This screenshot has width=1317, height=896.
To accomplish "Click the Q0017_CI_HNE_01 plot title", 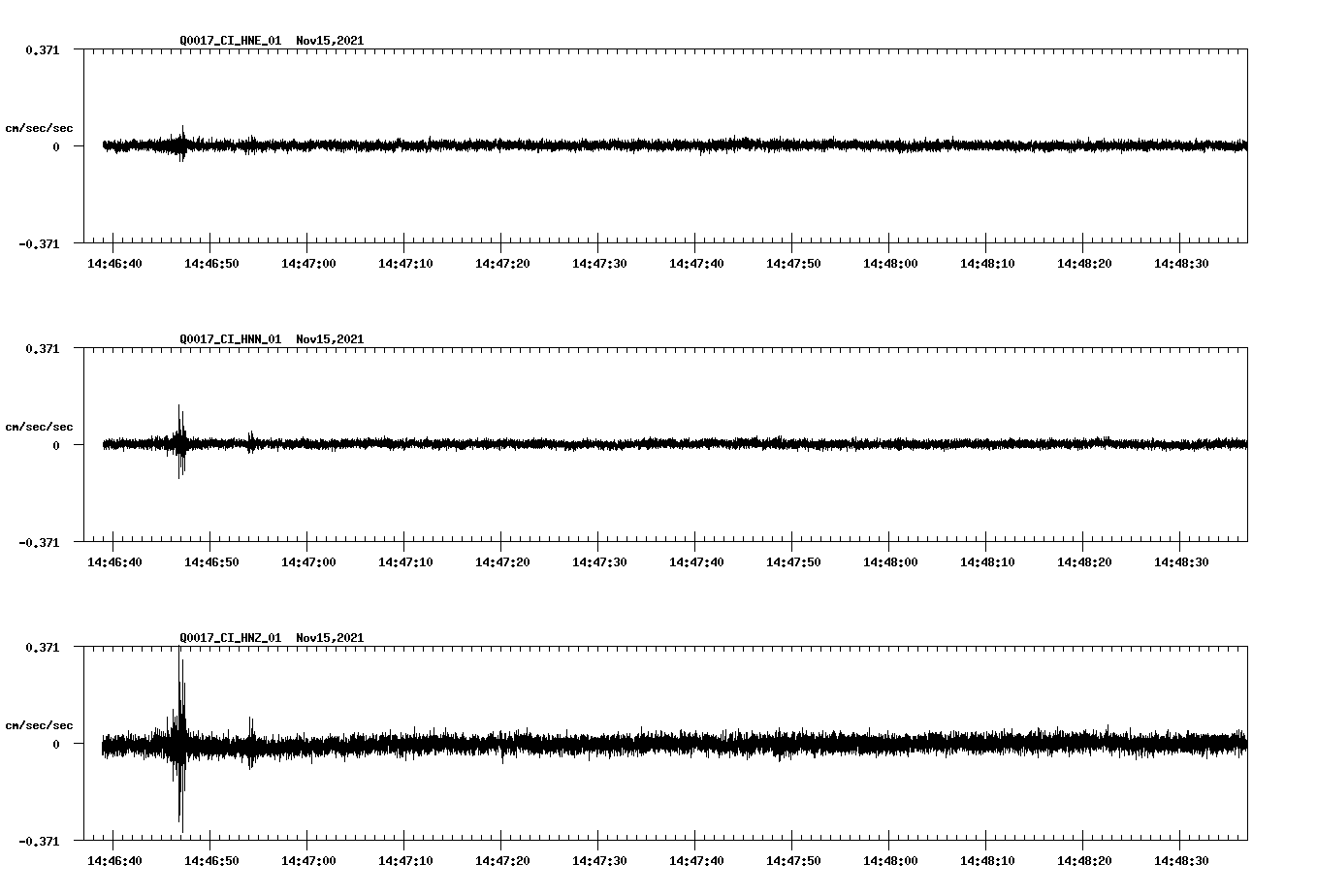I will (x=272, y=41).
